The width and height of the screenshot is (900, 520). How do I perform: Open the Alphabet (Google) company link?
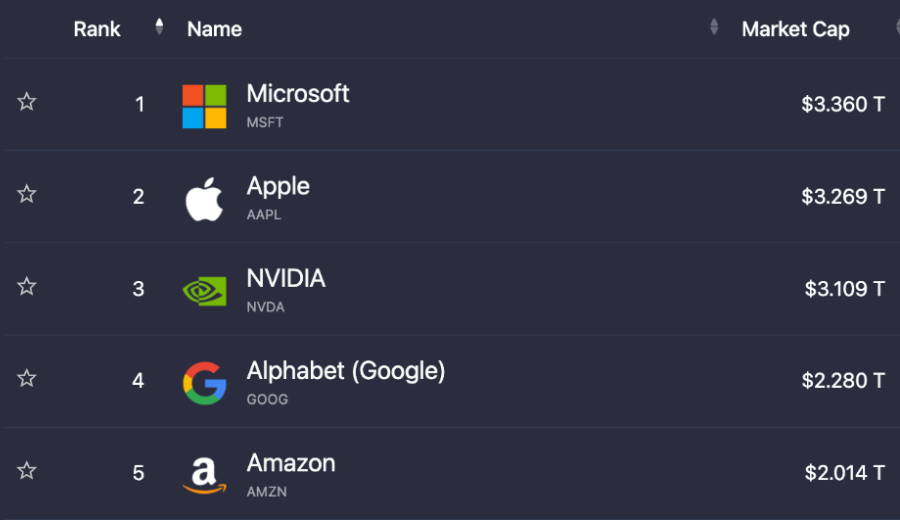tap(346, 371)
